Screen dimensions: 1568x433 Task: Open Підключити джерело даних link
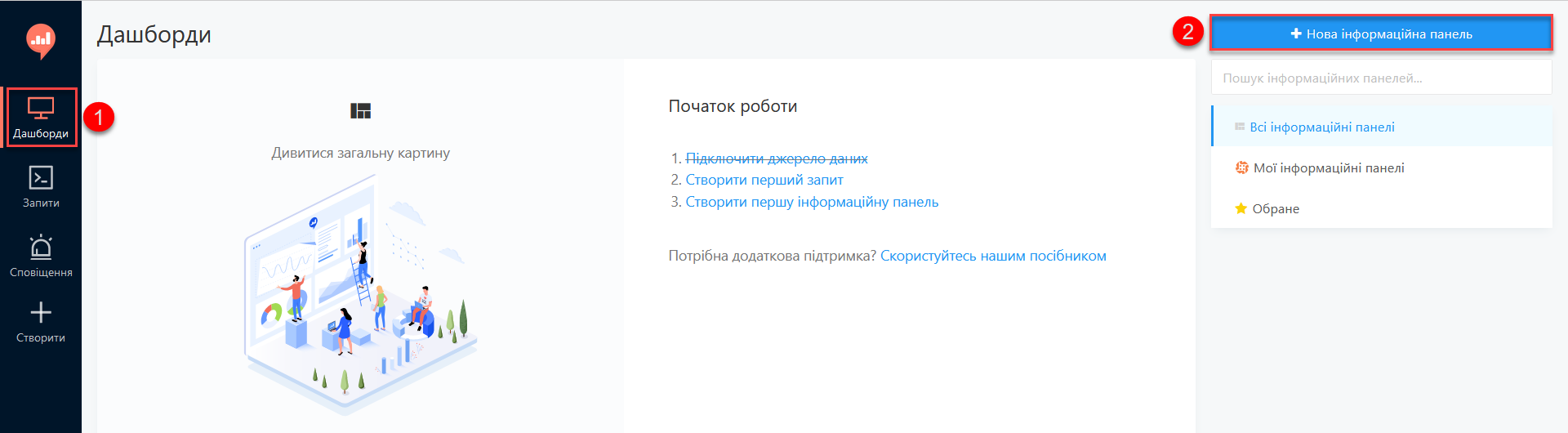point(777,158)
